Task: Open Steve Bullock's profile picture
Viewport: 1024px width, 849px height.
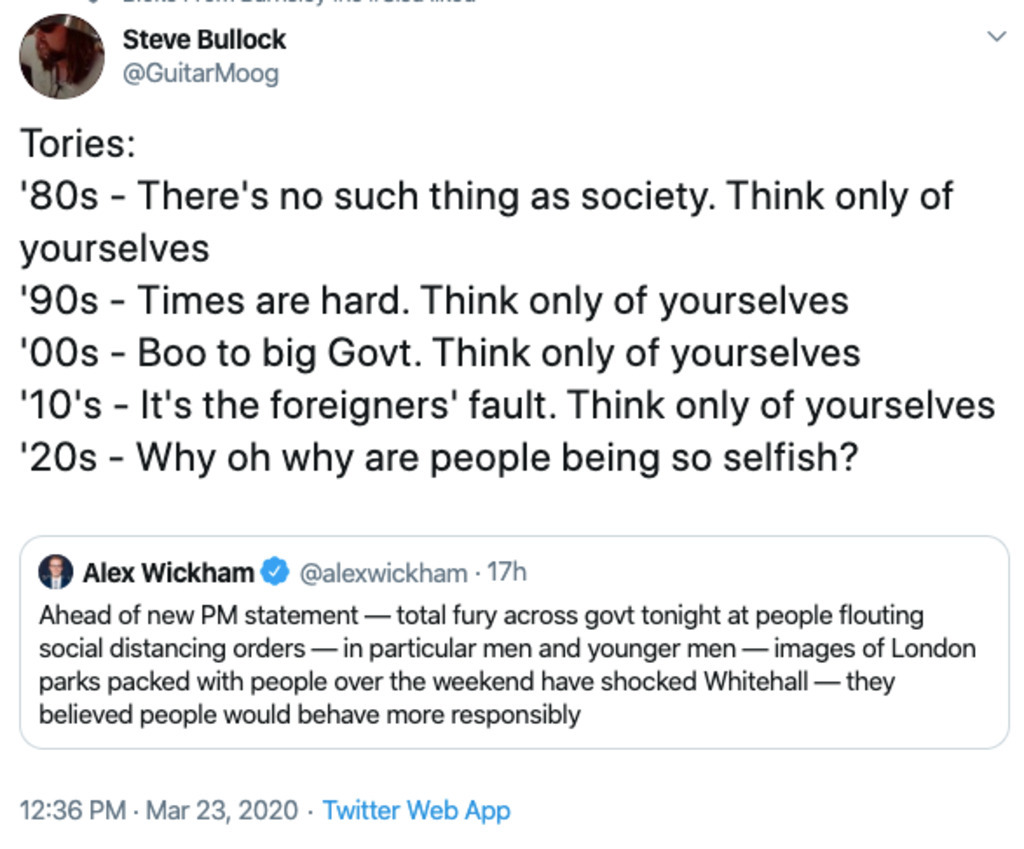Action: [61, 56]
